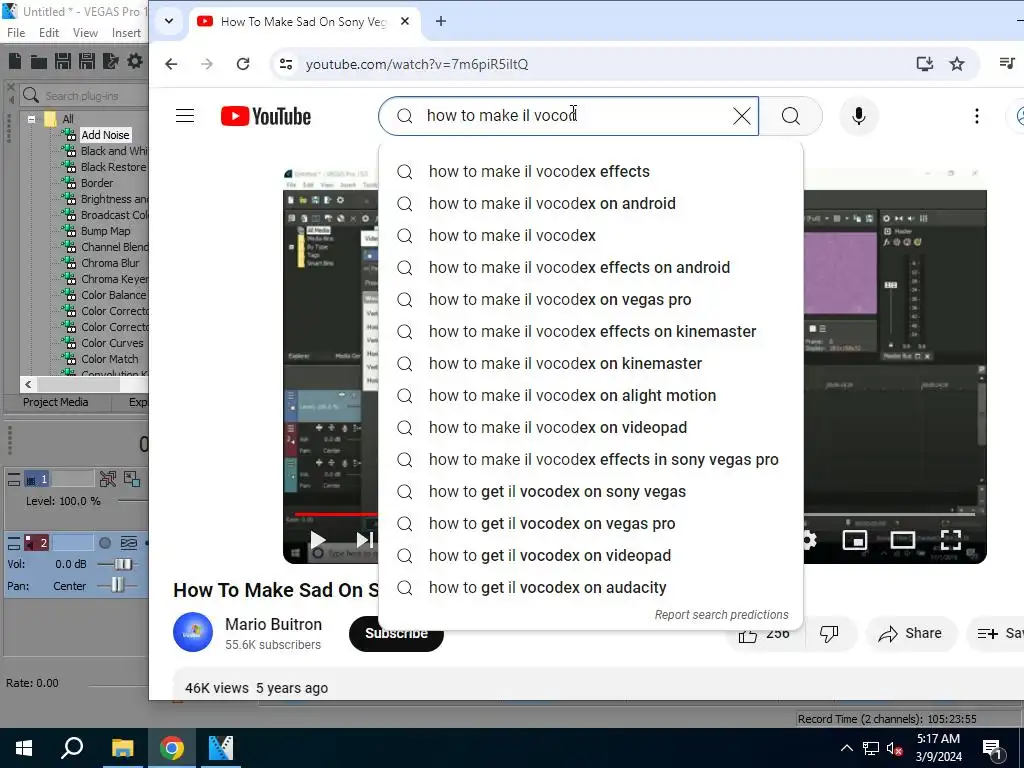Dislike this video

click(829, 633)
